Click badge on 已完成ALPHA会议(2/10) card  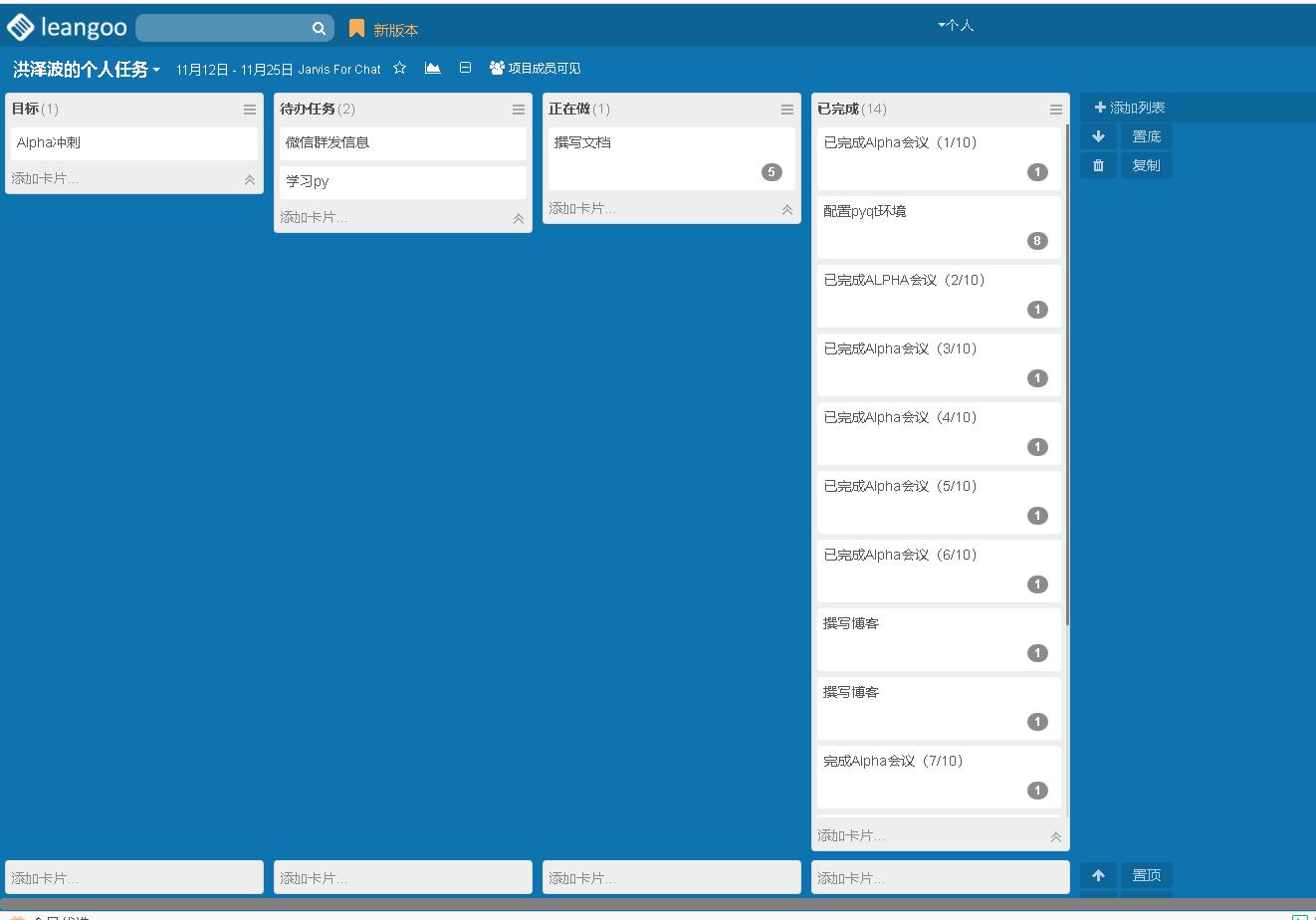1037,310
